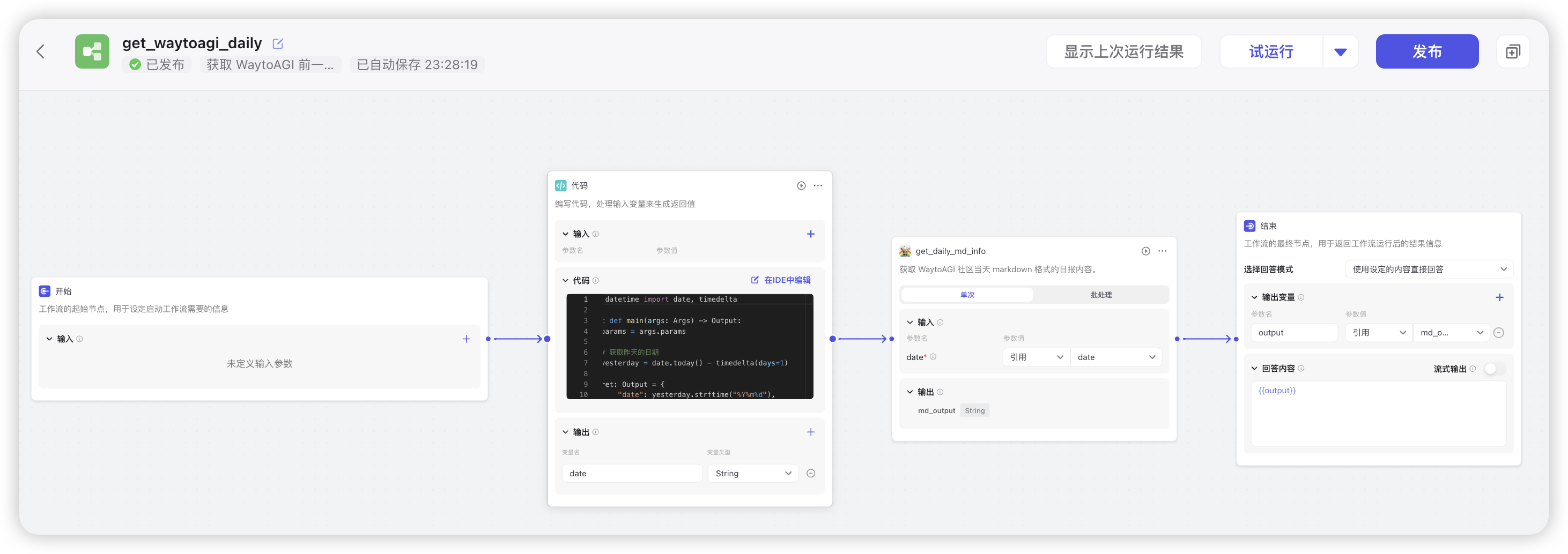Screen dimensions: 1568x554
Task: Click the {{output}} answer content box
Action: (1379, 414)
